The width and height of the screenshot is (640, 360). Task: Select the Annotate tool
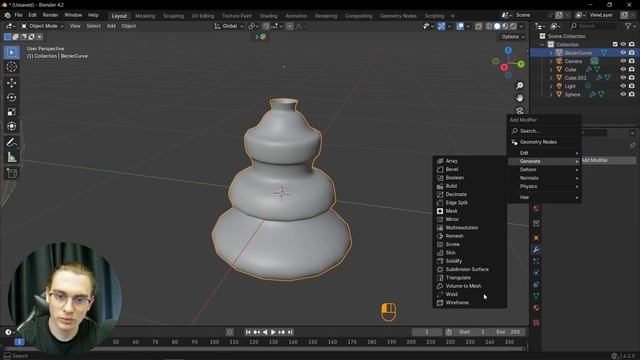click(11, 142)
